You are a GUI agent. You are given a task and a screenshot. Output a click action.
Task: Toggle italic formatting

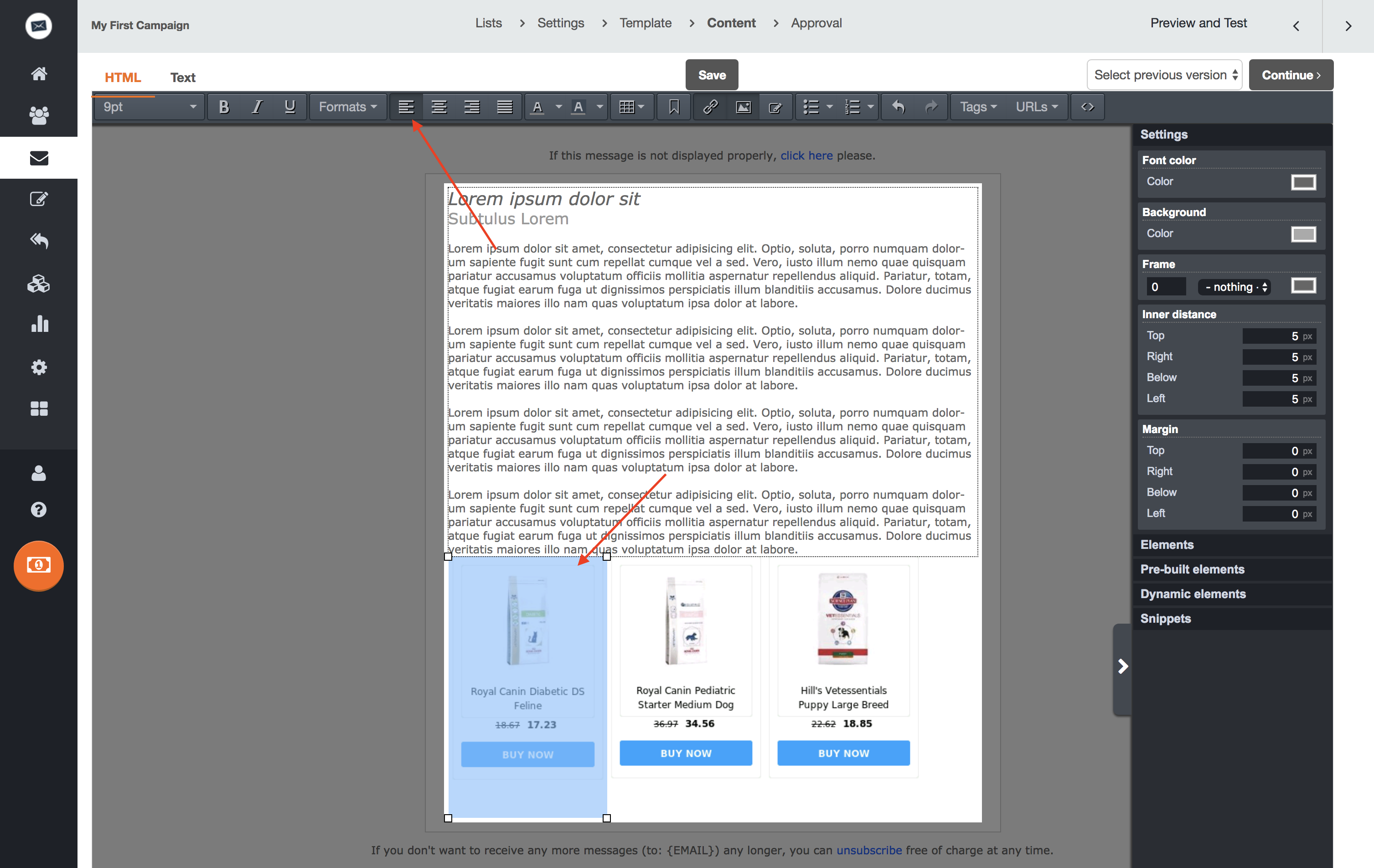257,107
